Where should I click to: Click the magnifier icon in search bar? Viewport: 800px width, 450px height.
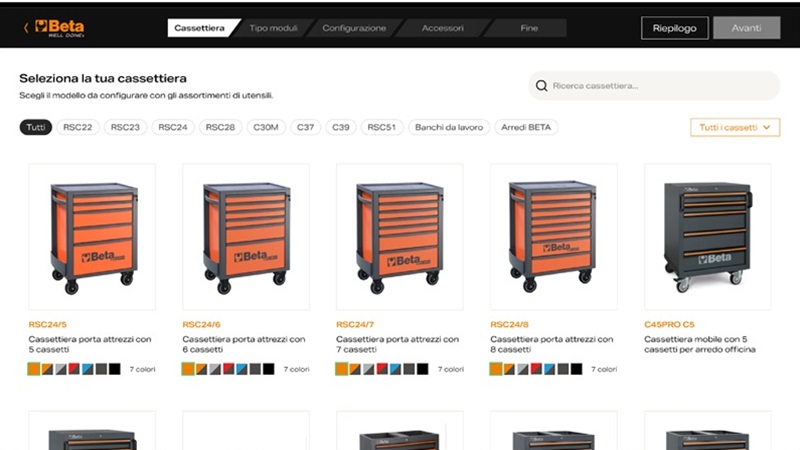pos(541,86)
